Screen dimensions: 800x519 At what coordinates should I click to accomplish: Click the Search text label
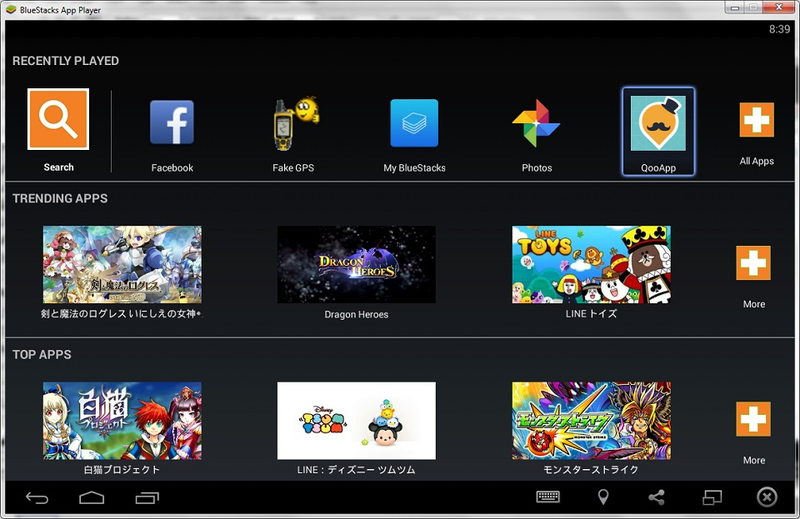point(58,167)
